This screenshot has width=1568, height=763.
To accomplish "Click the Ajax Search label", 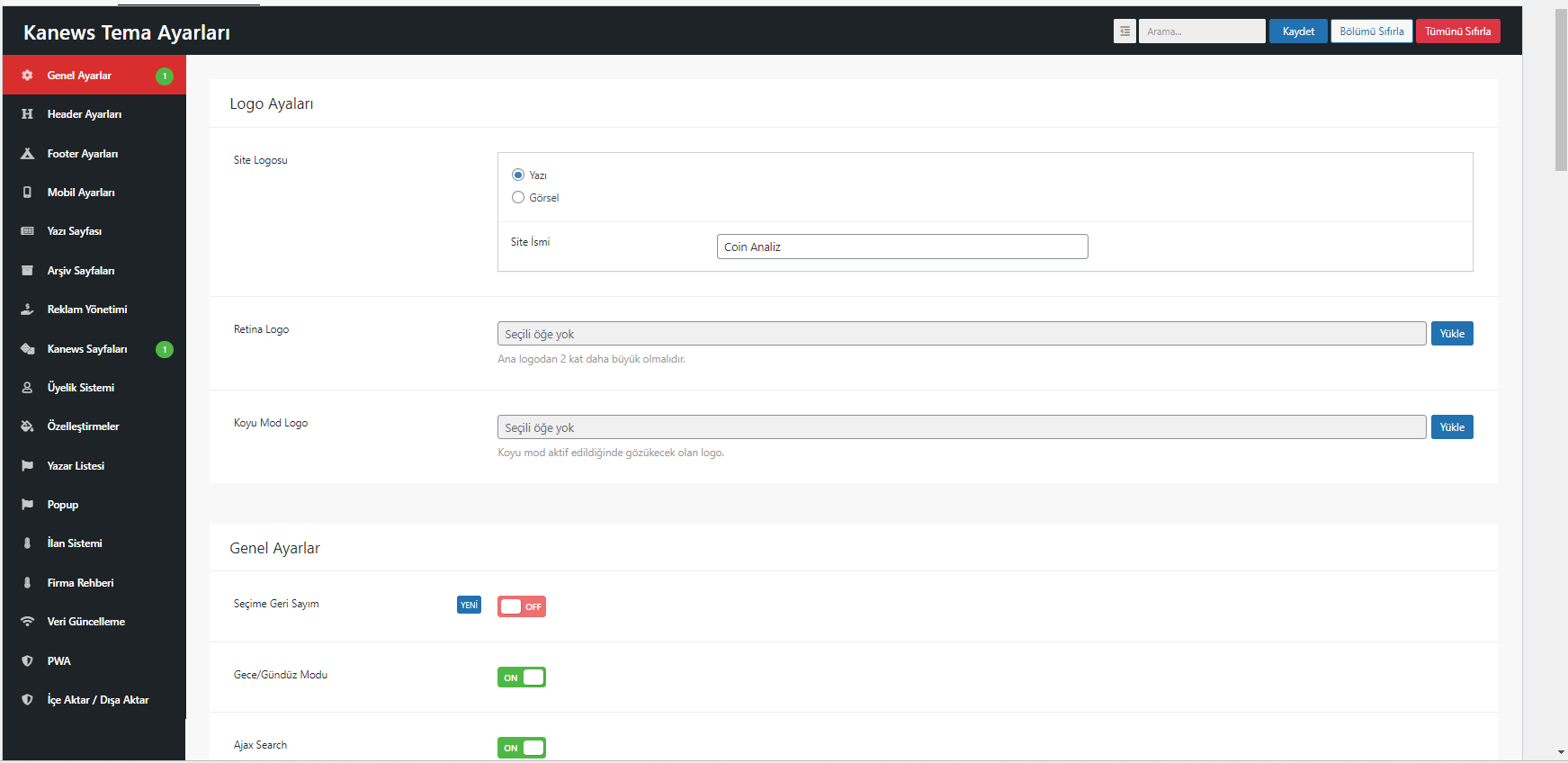I will click(260, 745).
